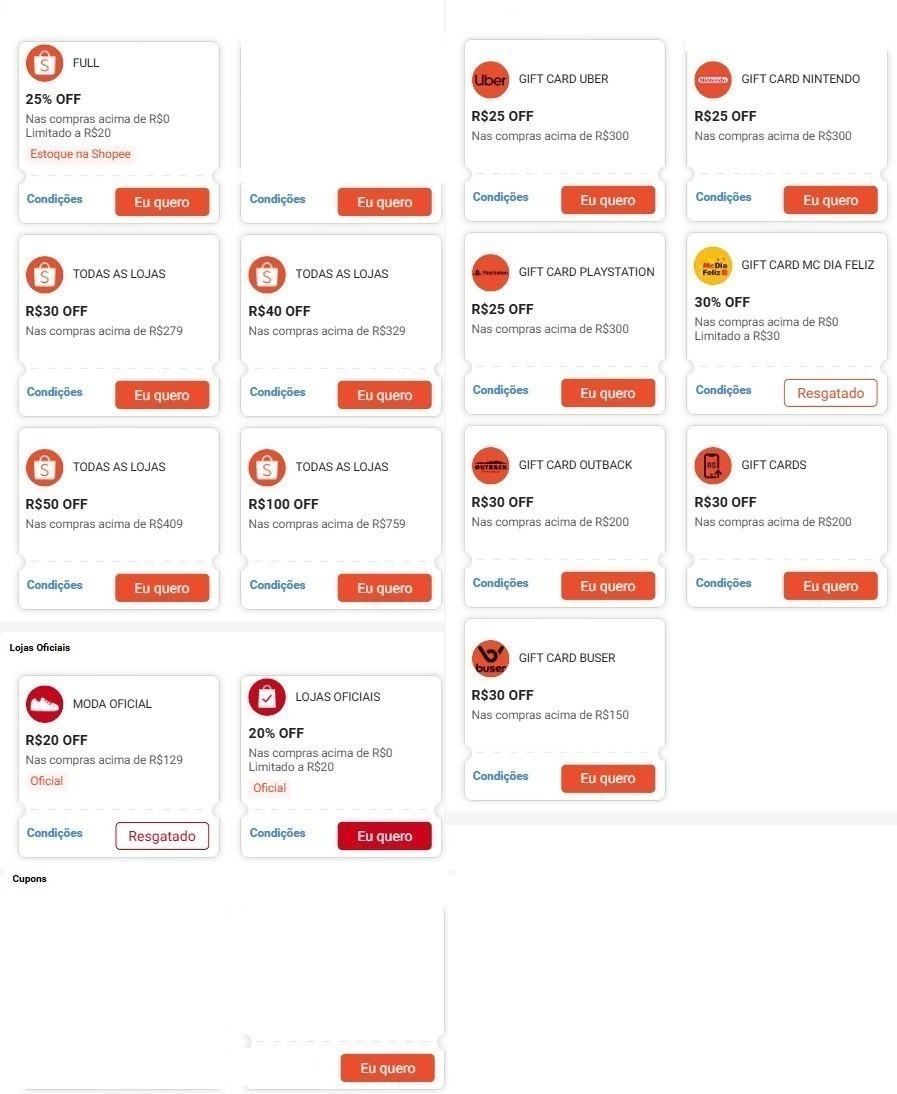Click Resgatado on Moda Oficial coupon
This screenshot has height=1094, width=897.
point(162,836)
